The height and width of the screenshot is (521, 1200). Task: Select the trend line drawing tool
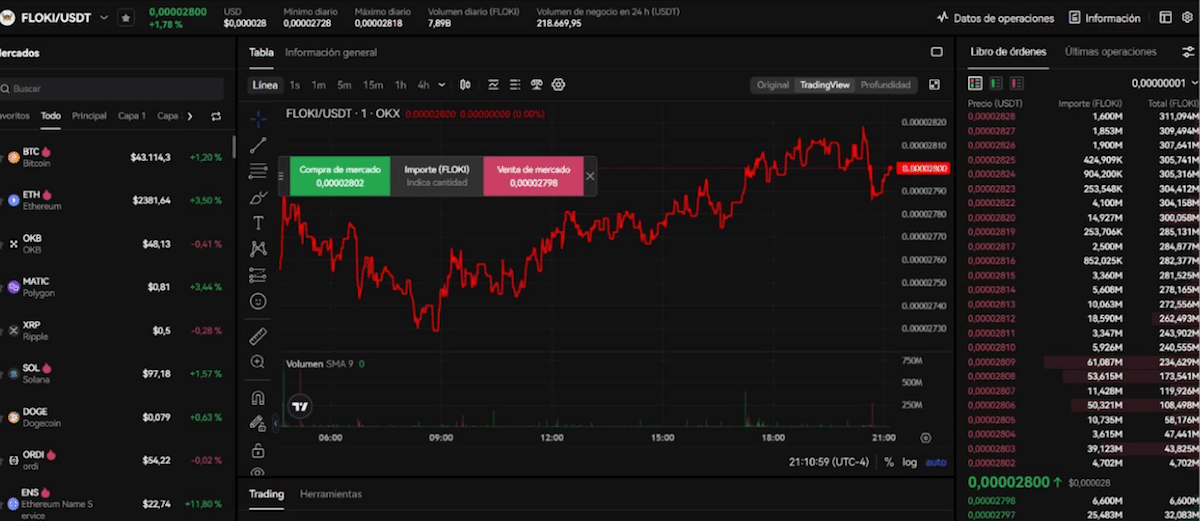pyautogui.click(x=258, y=145)
